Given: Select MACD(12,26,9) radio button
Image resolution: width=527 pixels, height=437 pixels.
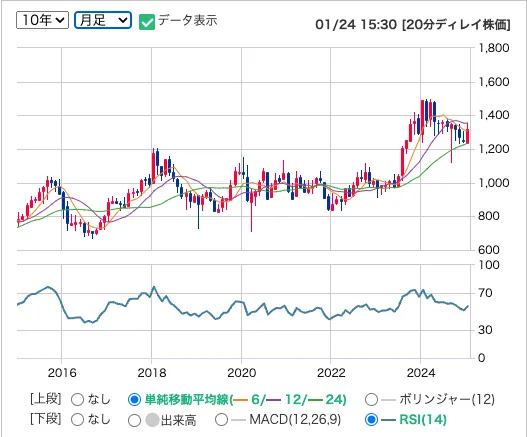Looking at the screenshot, I should [x=221, y=420].
